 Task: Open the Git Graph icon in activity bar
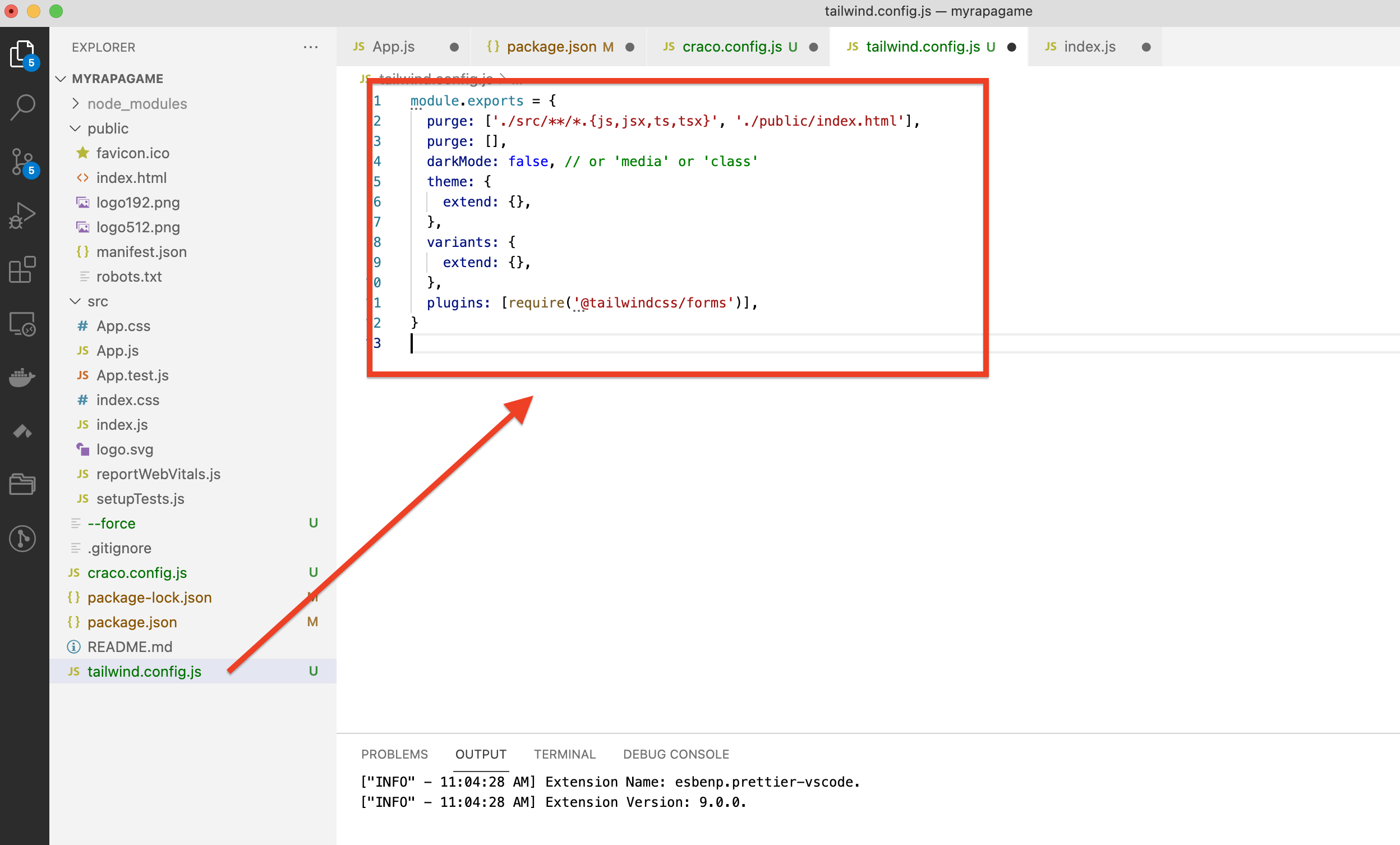click(x=23, y=538)
